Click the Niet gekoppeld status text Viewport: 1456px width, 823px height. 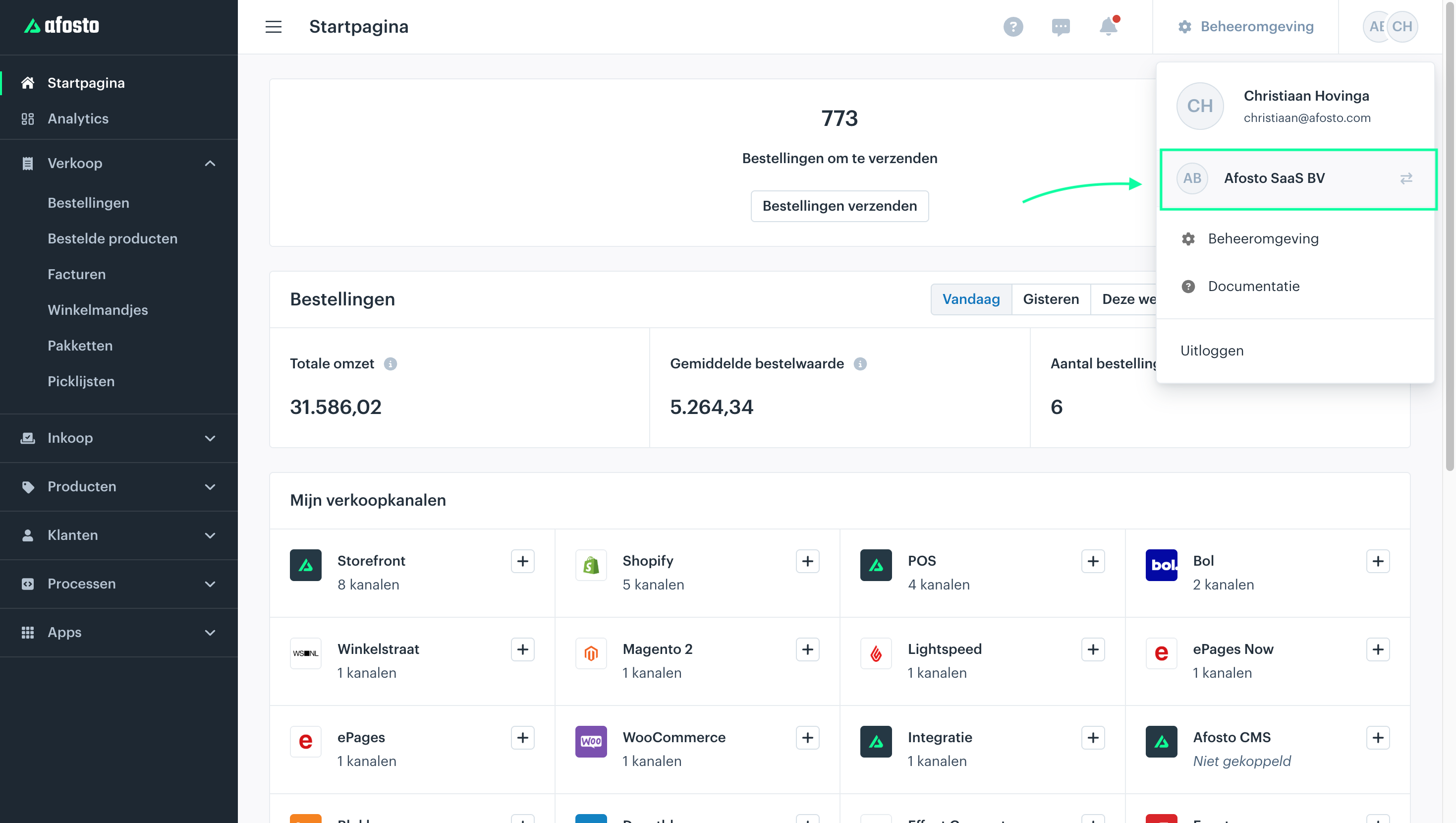pyautogui.click(x=1242, y=762)
